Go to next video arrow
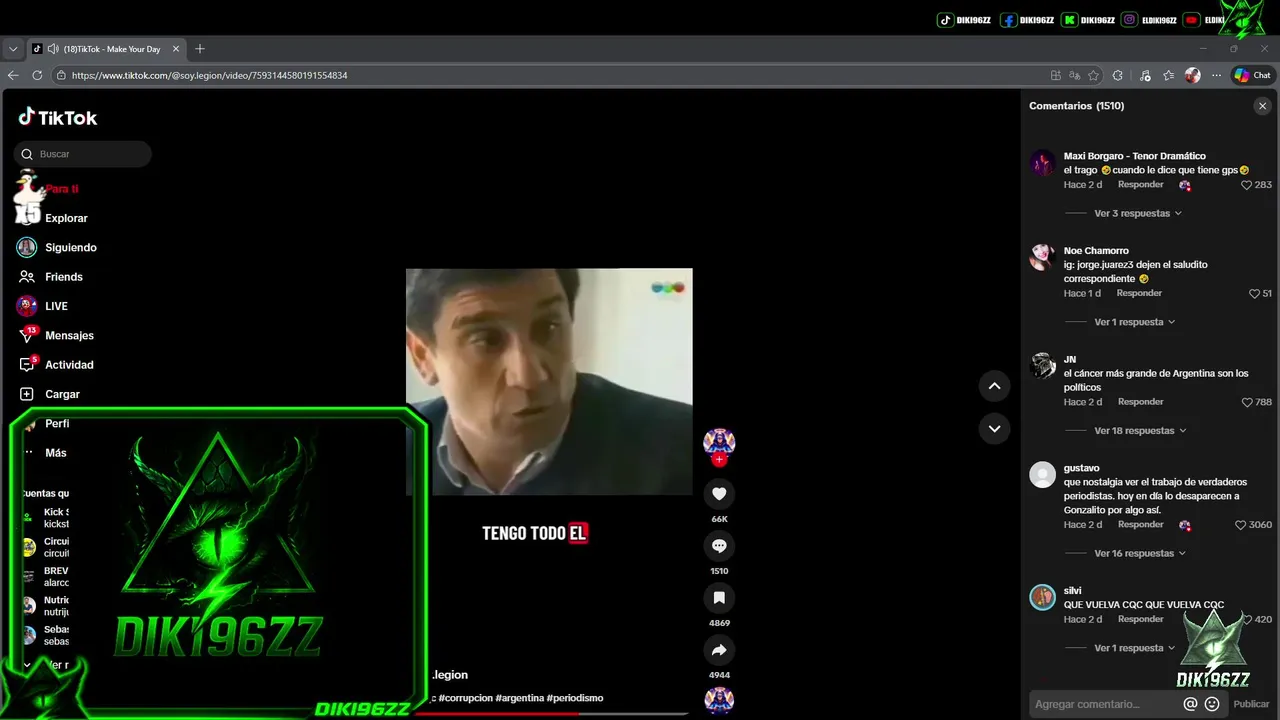This screenshot has width=1280, height=720. pos(994,428)
